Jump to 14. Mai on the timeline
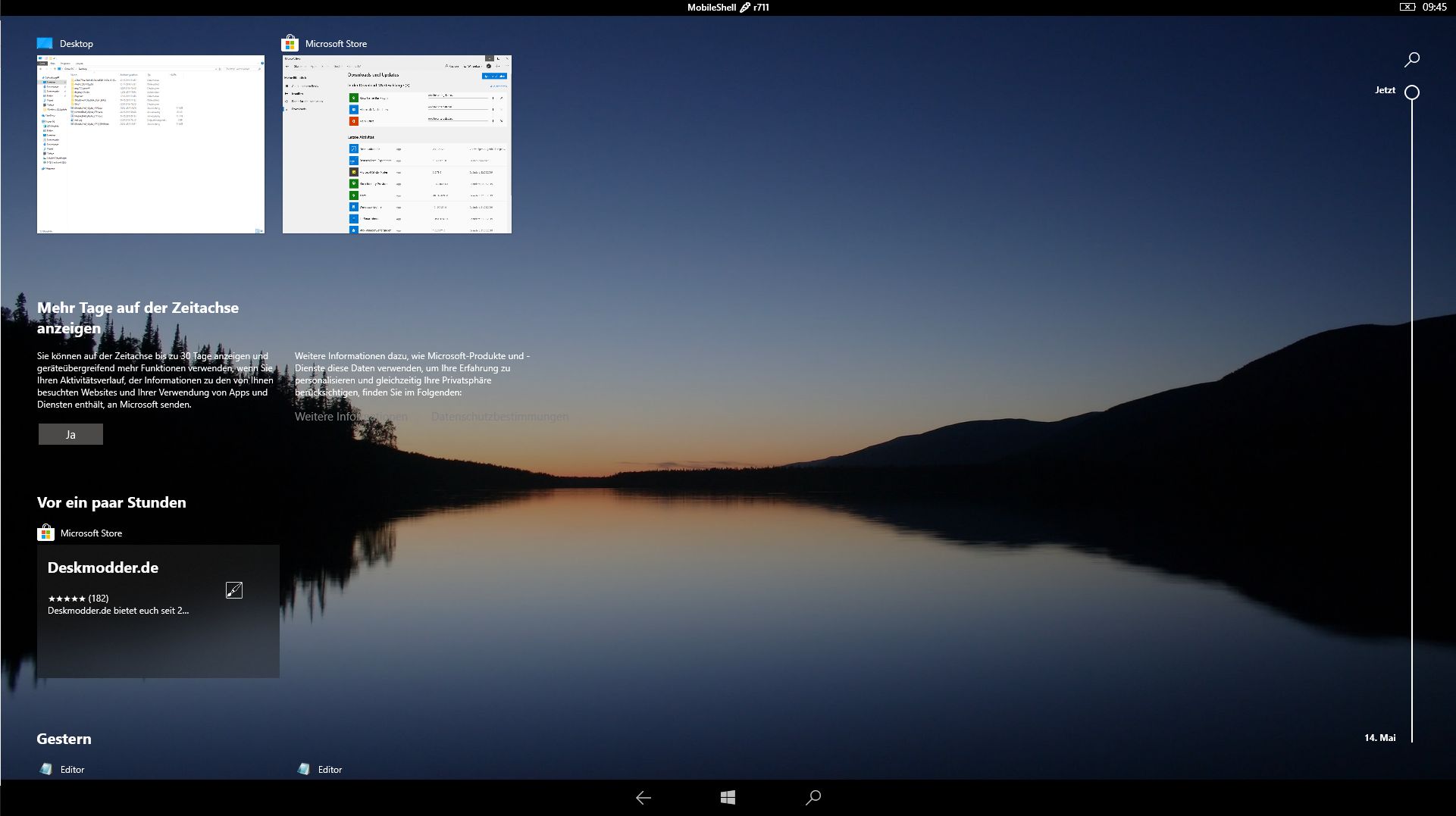This screenshot has width=1456, height=816. click(1380, 737)
